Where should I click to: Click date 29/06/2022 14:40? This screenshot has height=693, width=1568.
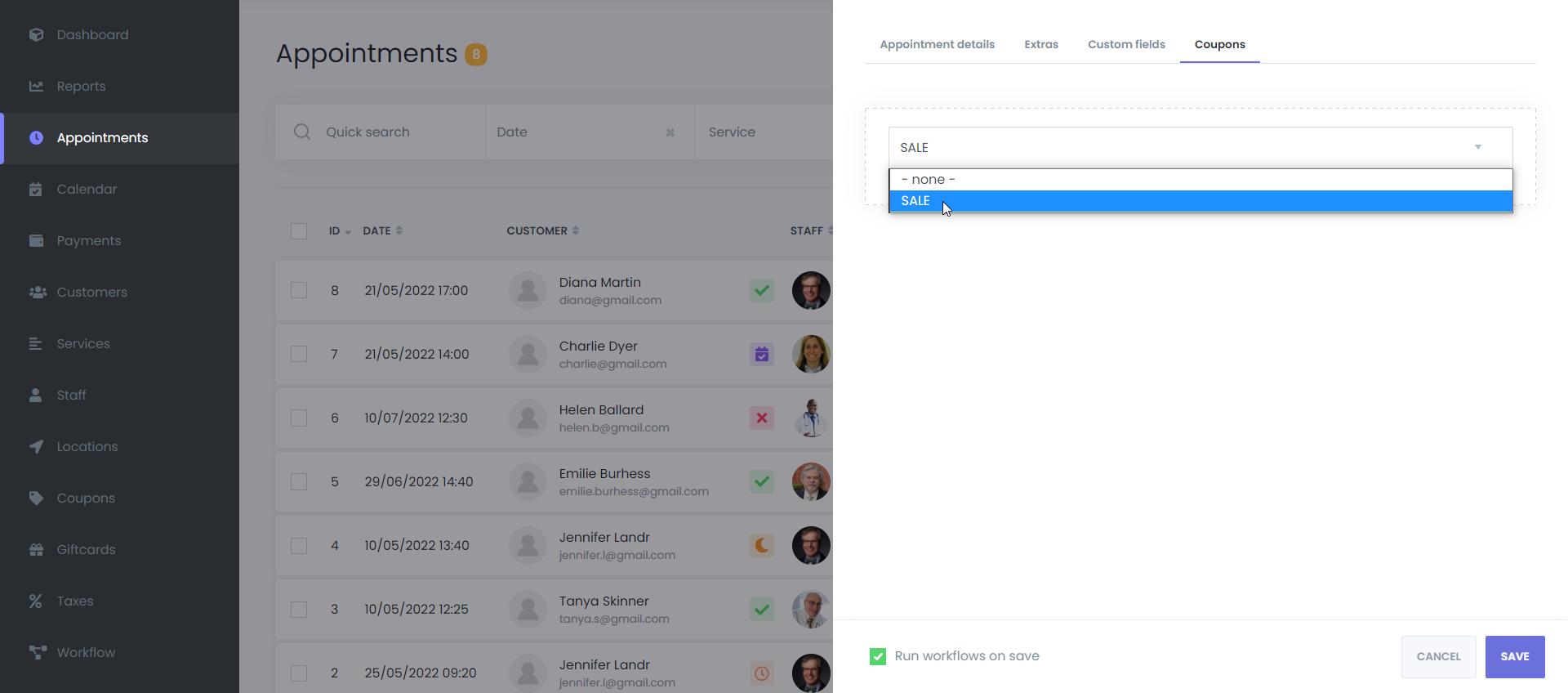419,481
